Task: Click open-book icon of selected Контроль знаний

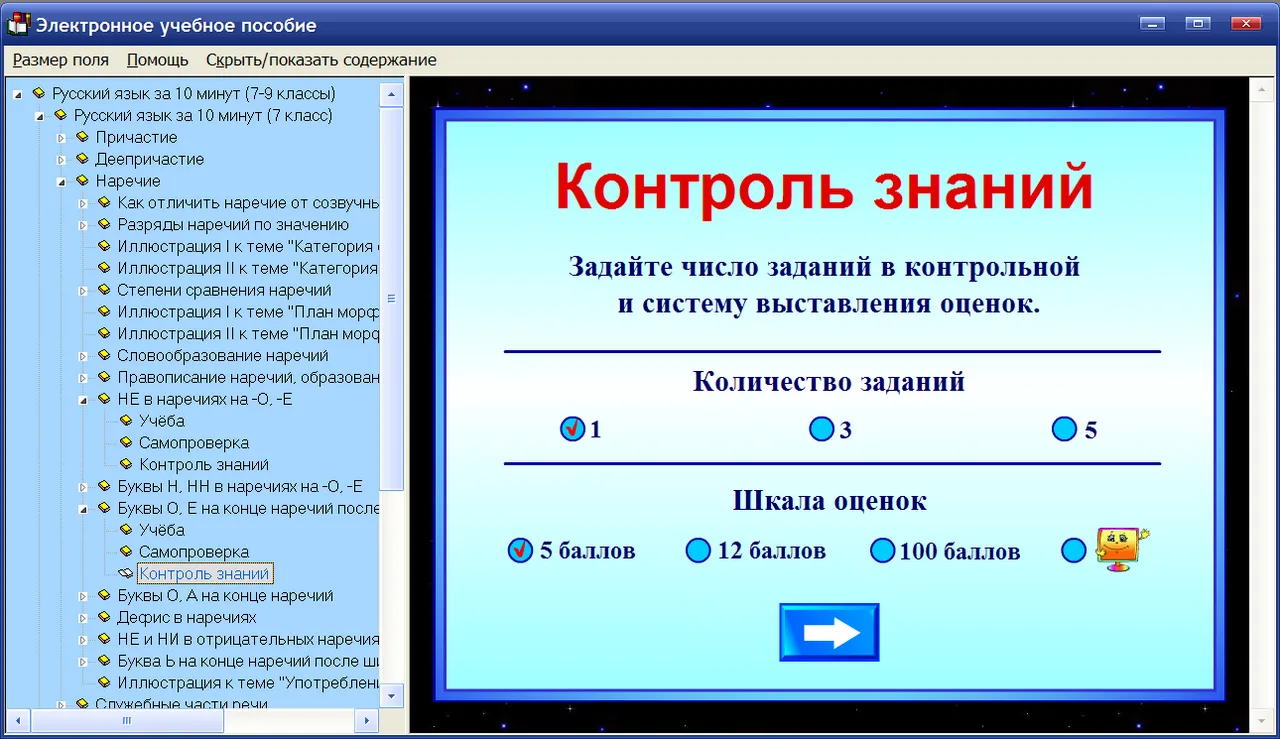Action: click(x=126, y=574)
